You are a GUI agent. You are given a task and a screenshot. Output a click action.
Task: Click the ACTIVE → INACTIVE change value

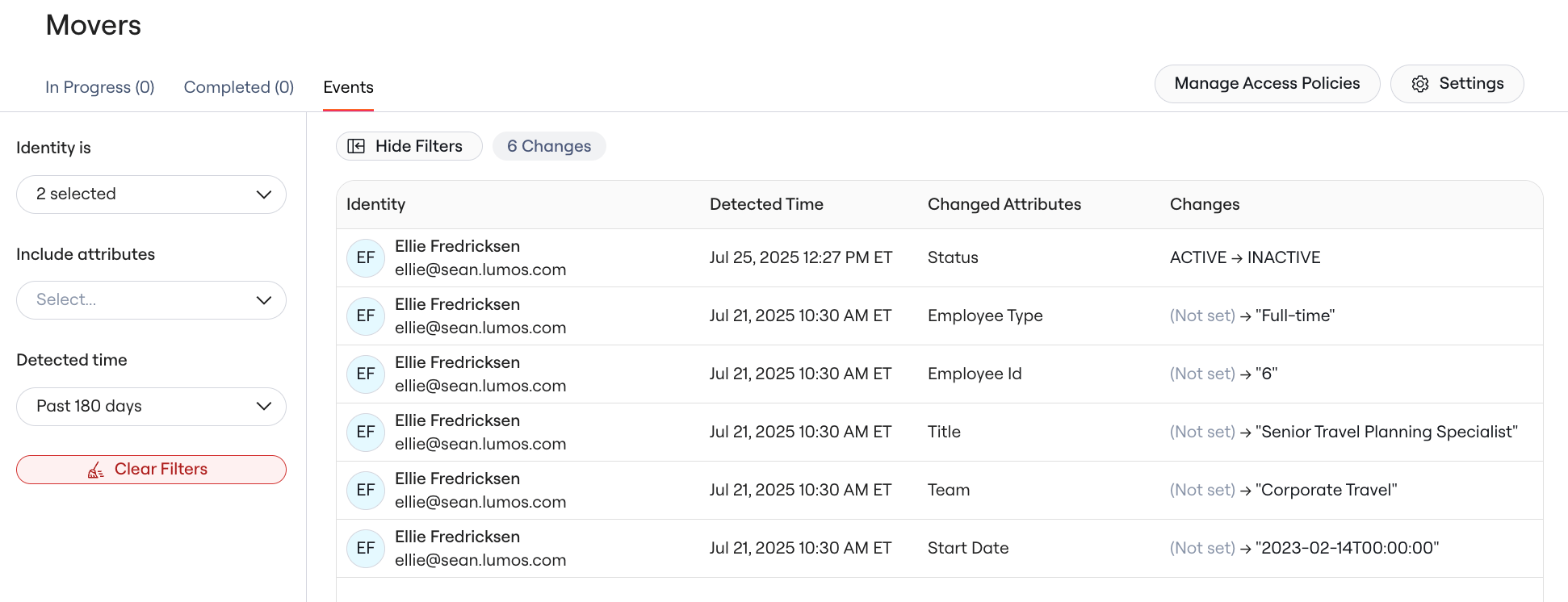click(1245, 257)
